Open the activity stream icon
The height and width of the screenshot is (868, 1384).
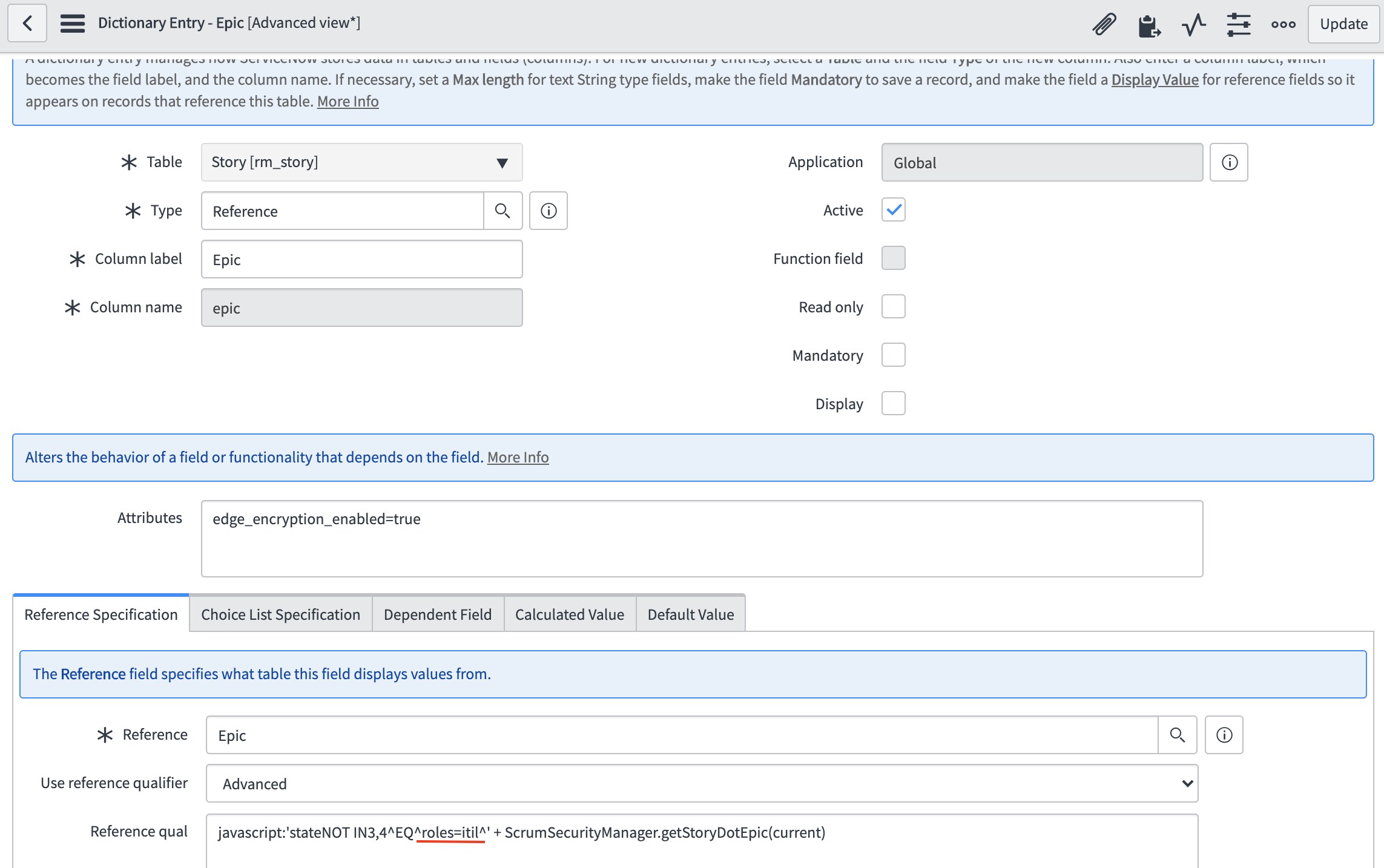(x=1193, y=23)
